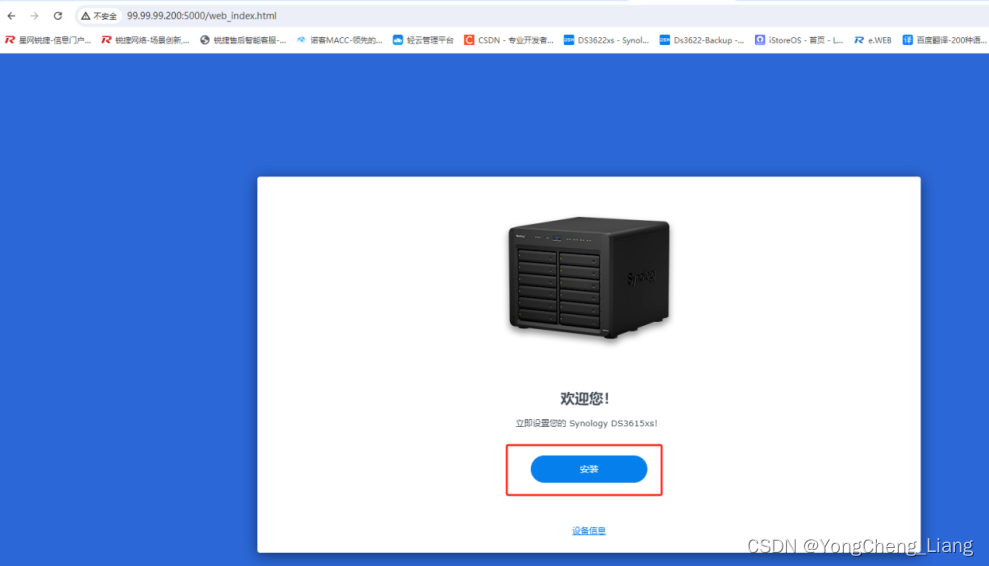Screen dimensions: 989x566
Task: Open the e.WEB bookmark
Action: pos(873,40)
